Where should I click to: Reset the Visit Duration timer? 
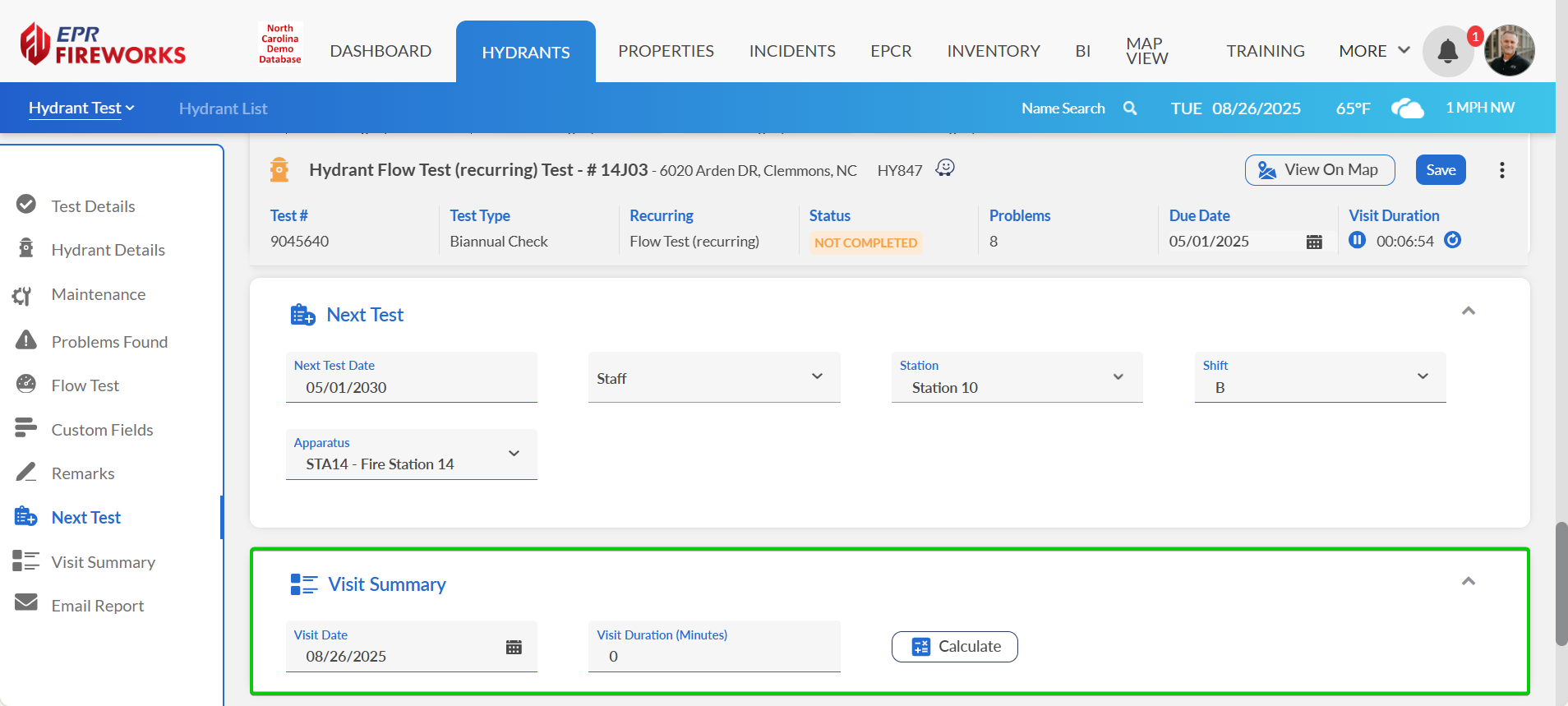pos(1452,240)
